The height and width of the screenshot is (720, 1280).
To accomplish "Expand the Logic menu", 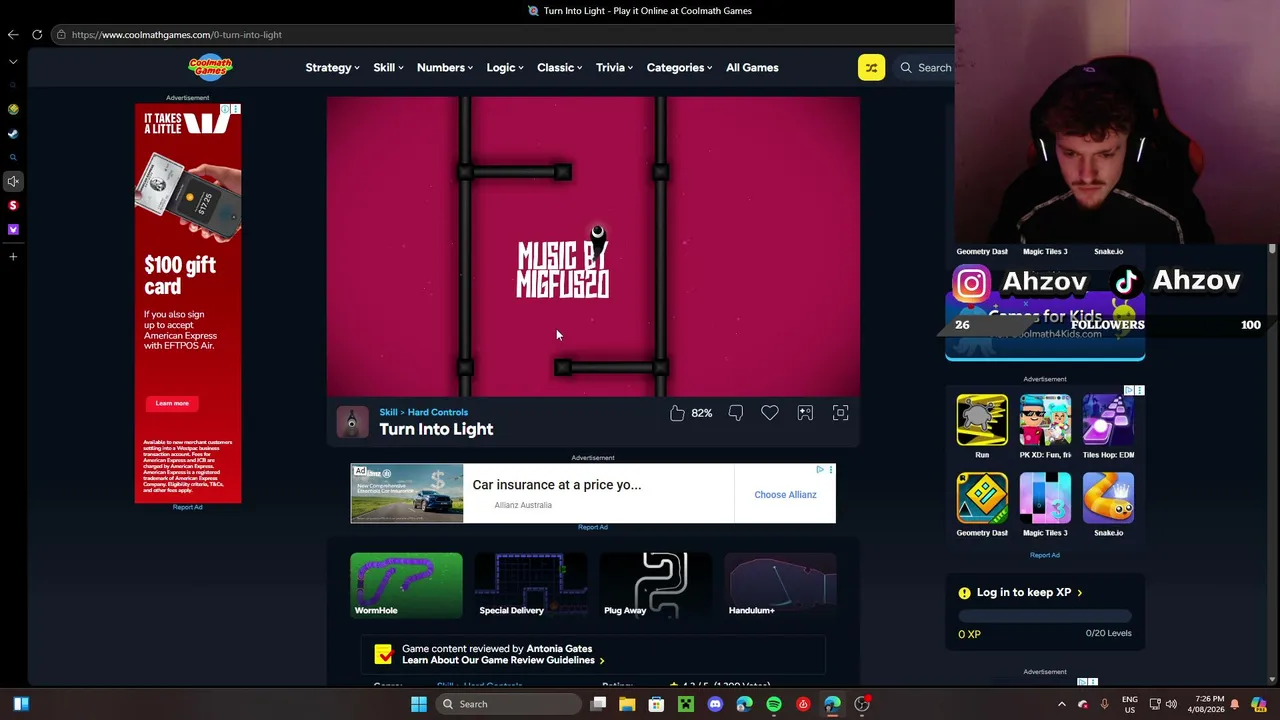I will [x=505, y=68].
